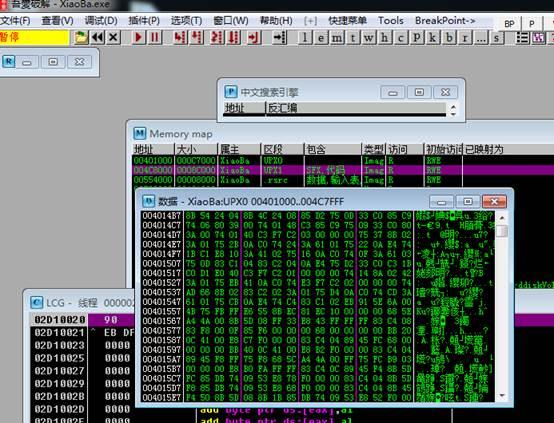Sort Memory map by the 包含 column
Viewport: 554px width, 423px height.
333,149
